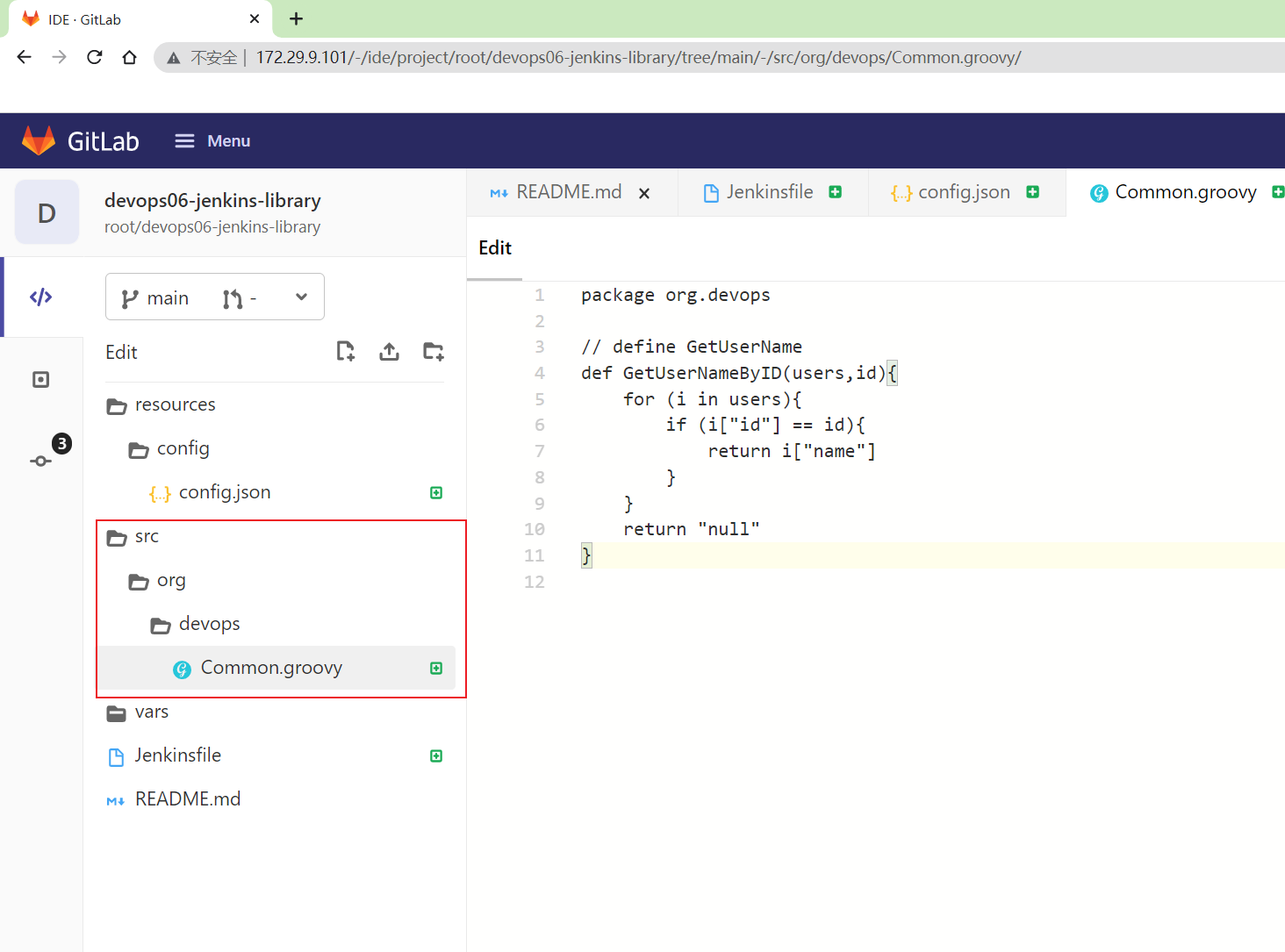Image resolution: width=1285 pixels, height=952 pixels.
Task: Click the green badge on Jenkinsfile tab
Action: (x=836, y=192)
